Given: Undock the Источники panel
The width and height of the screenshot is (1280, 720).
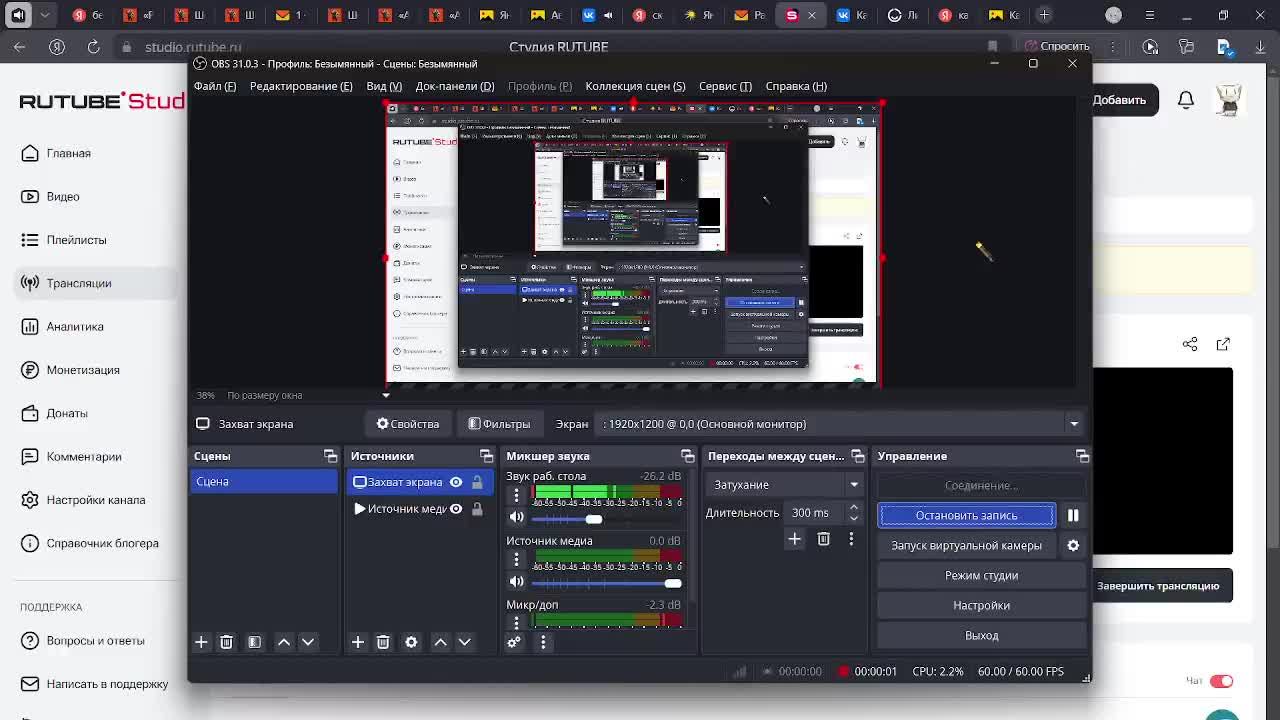Looking at the screenshot, I should 486,456.
